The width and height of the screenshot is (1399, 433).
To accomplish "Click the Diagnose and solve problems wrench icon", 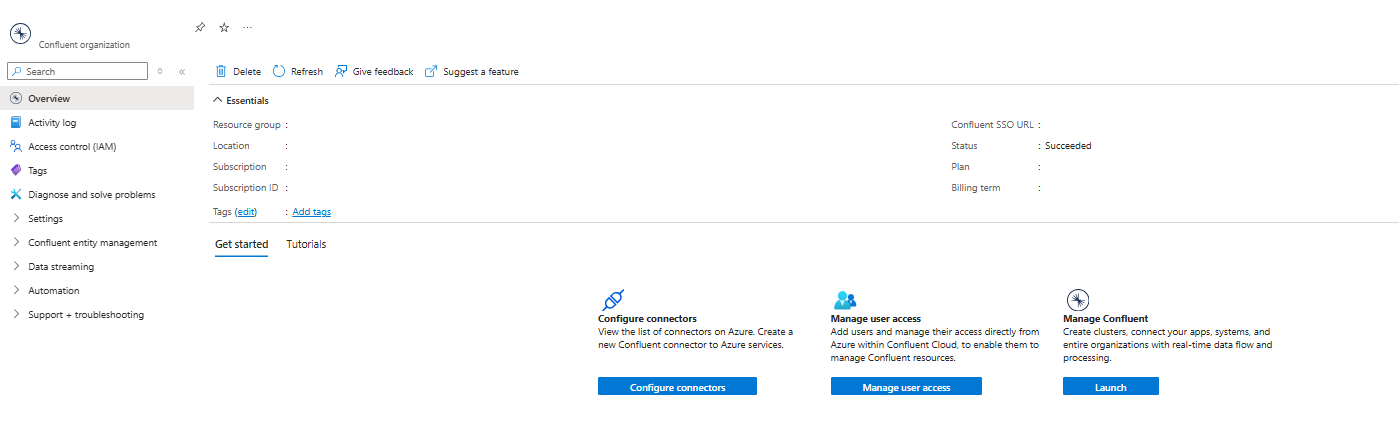I will click(16, 194).
